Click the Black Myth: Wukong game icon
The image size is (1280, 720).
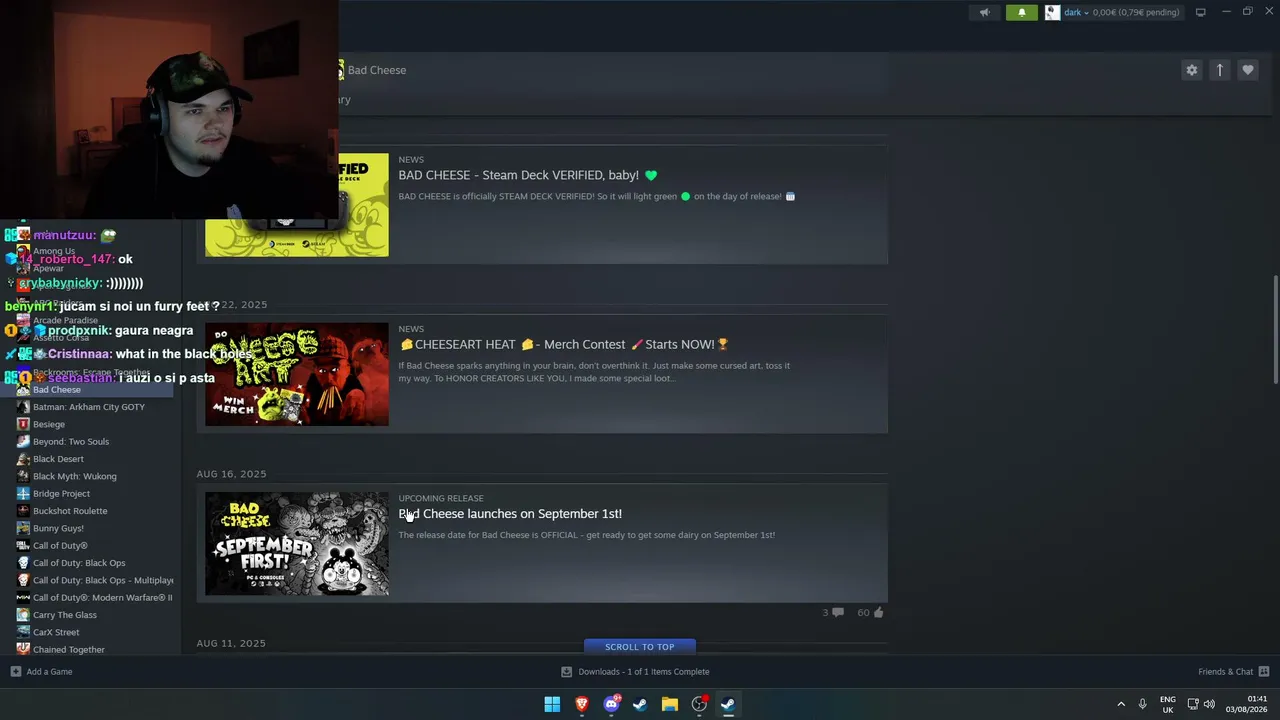click(x=23, y=476)
